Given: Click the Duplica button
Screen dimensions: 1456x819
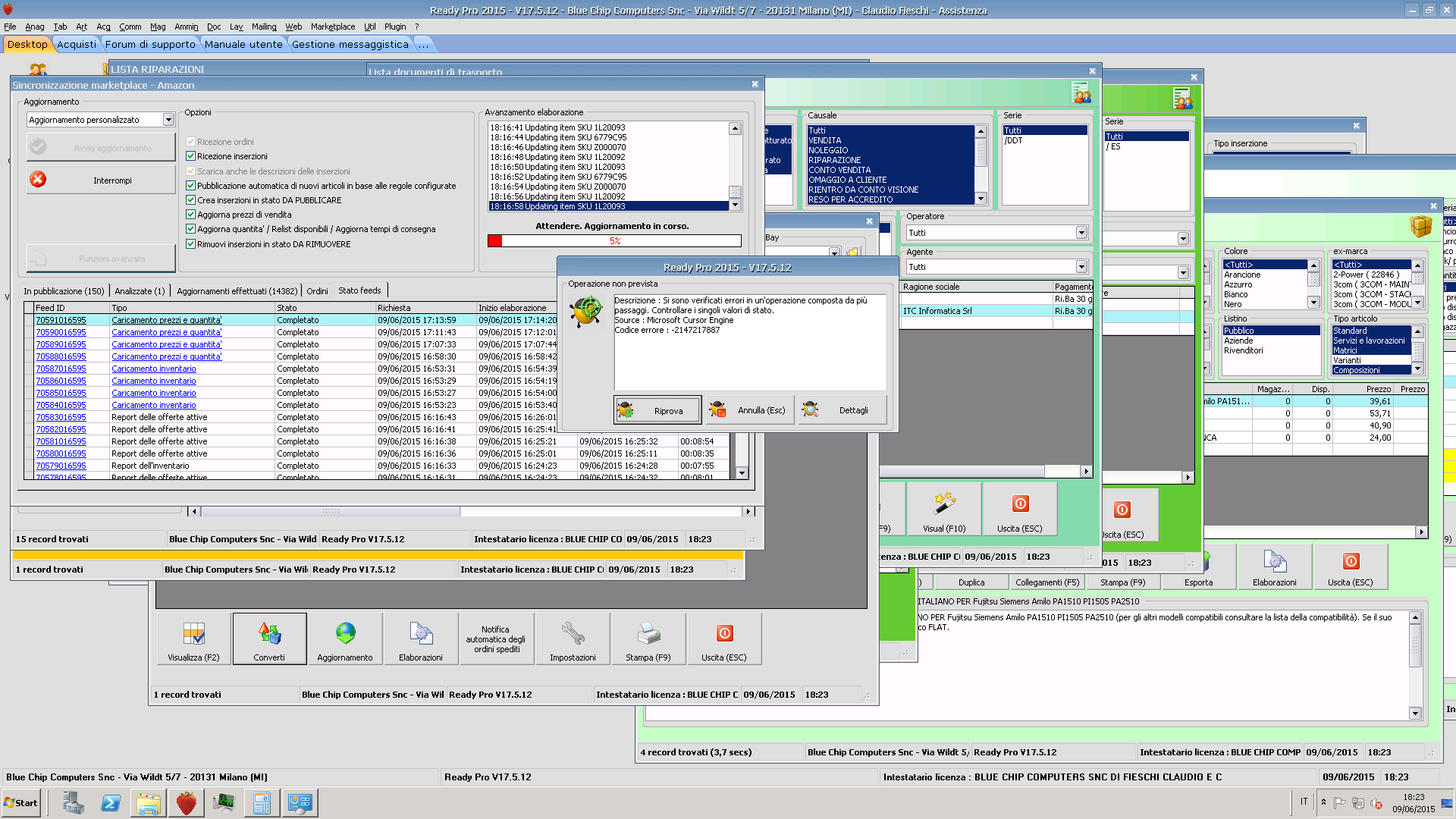Looking at the screenshot, I should [x=971, y=582].
